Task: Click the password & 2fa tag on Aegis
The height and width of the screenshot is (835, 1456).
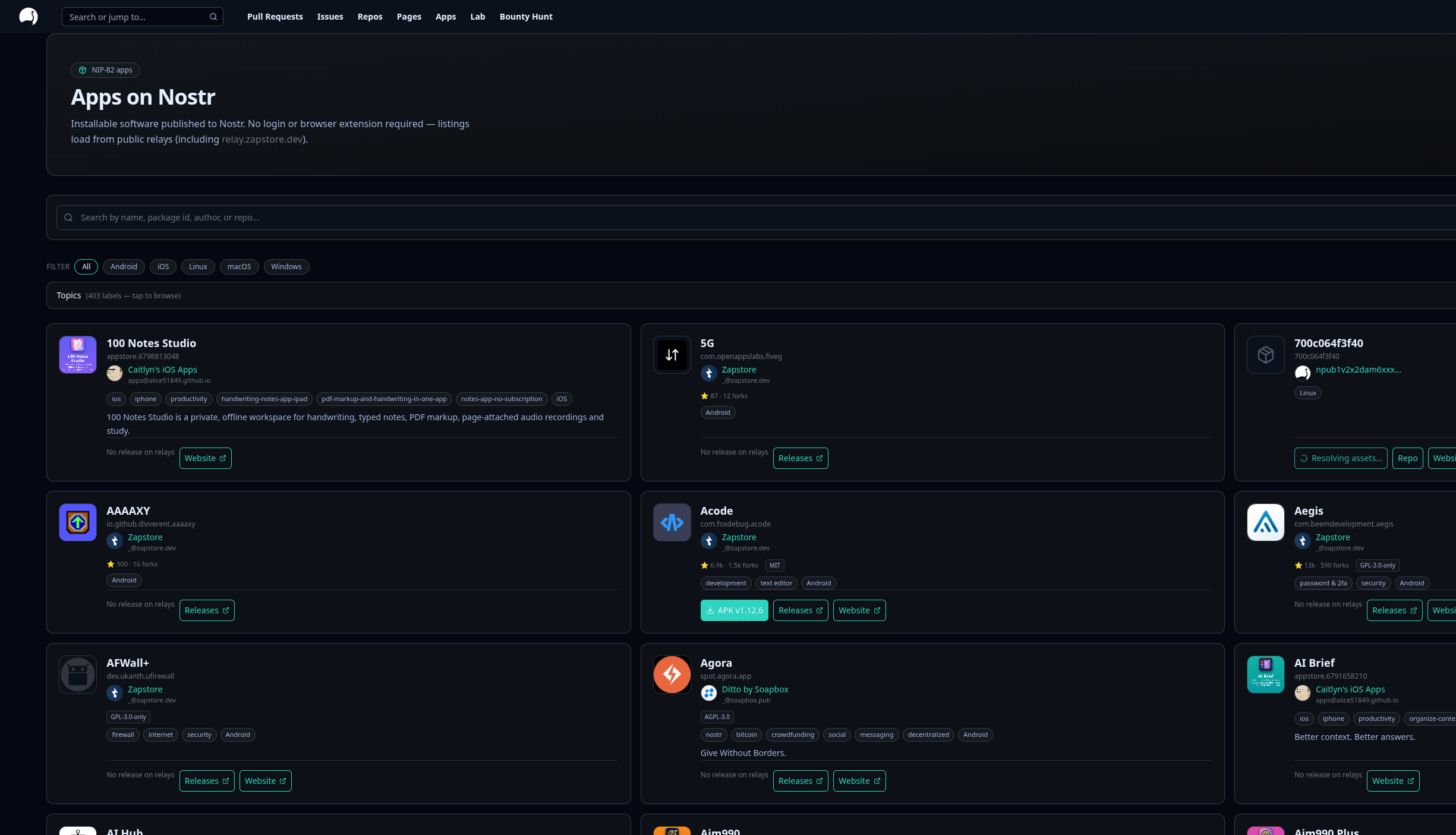Action: coord(1323,583)
